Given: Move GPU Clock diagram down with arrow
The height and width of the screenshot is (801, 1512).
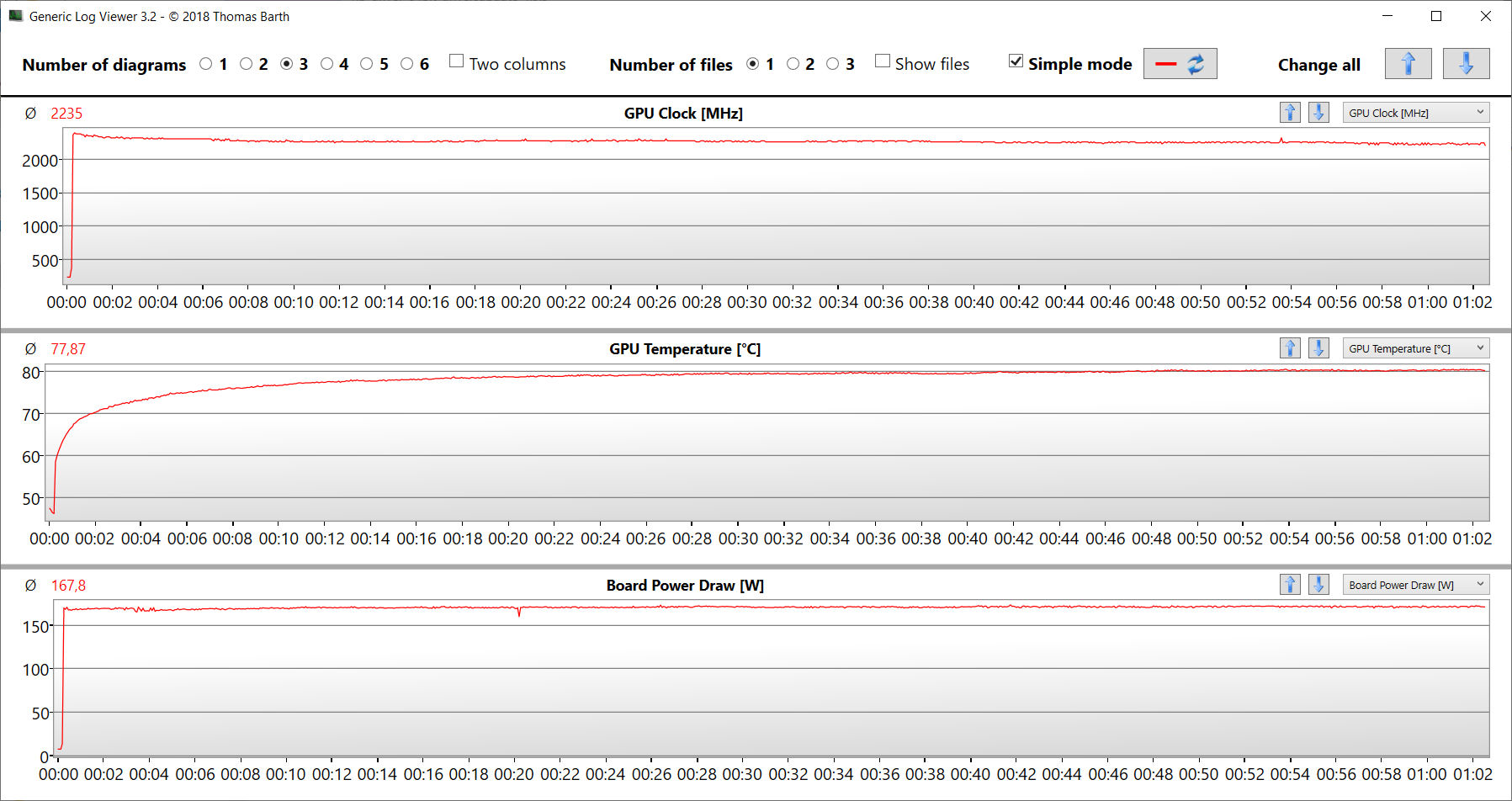Looking at the screenshot, I should click(x=1318, y=113).
